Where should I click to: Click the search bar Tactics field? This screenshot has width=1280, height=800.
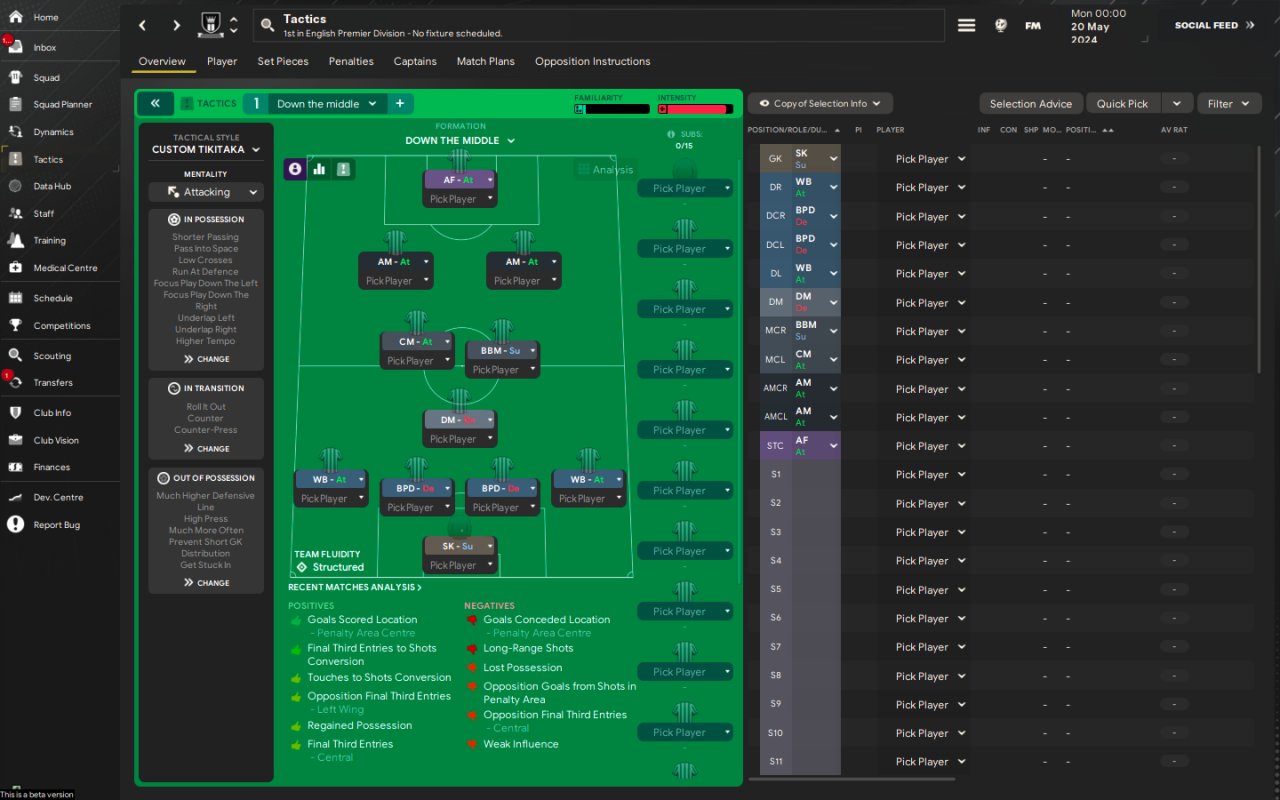click(x=598, y=25)
